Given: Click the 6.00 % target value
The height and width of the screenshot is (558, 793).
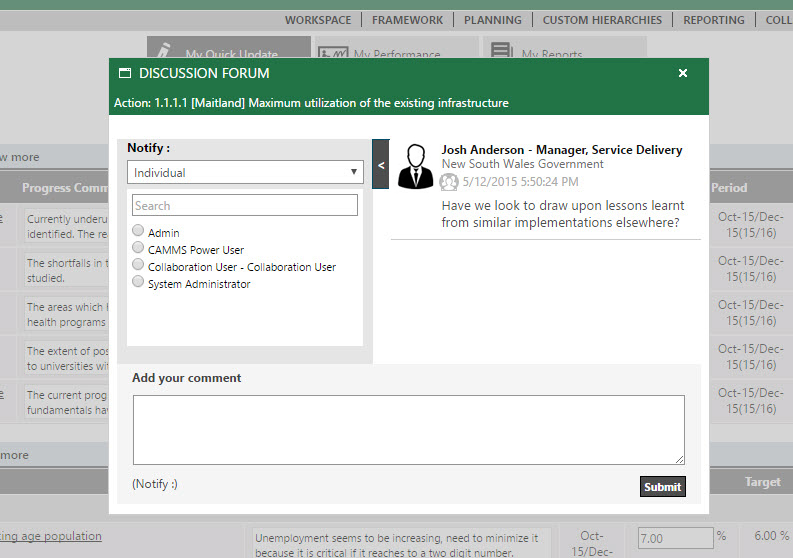Looking at the screenshot, I should (771, 536).
